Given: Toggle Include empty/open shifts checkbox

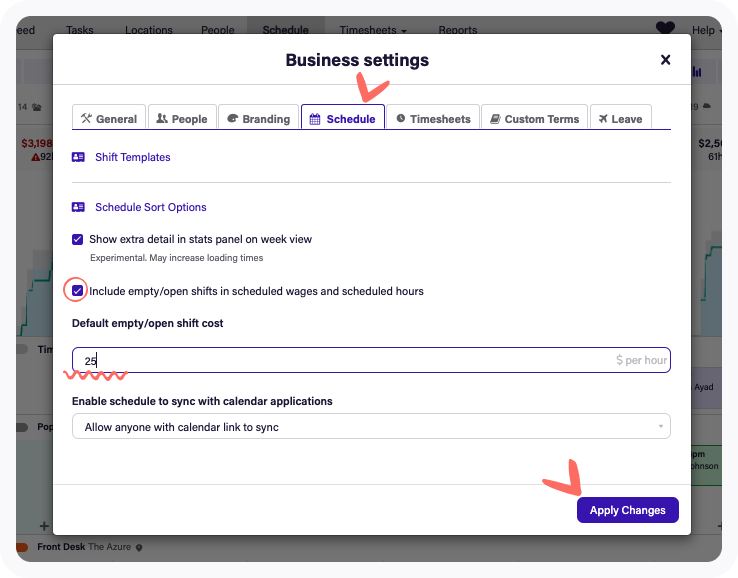Looking at the screenshot, I should pos(78,291).
